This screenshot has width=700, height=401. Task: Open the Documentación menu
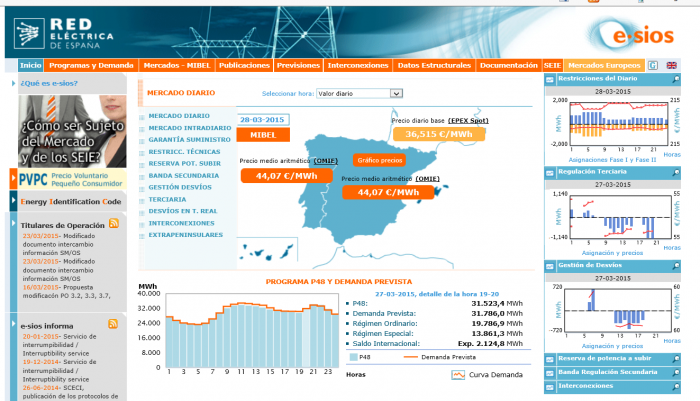pyautogui.click(x=508, y=65)
